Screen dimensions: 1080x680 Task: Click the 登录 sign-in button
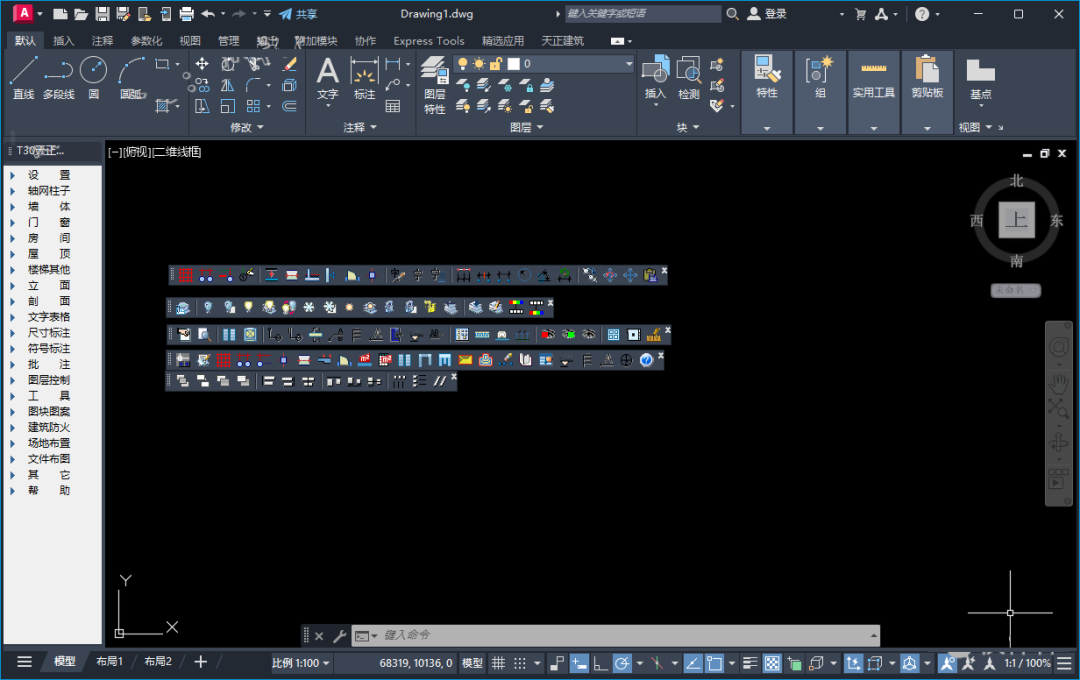pos(767,14)
